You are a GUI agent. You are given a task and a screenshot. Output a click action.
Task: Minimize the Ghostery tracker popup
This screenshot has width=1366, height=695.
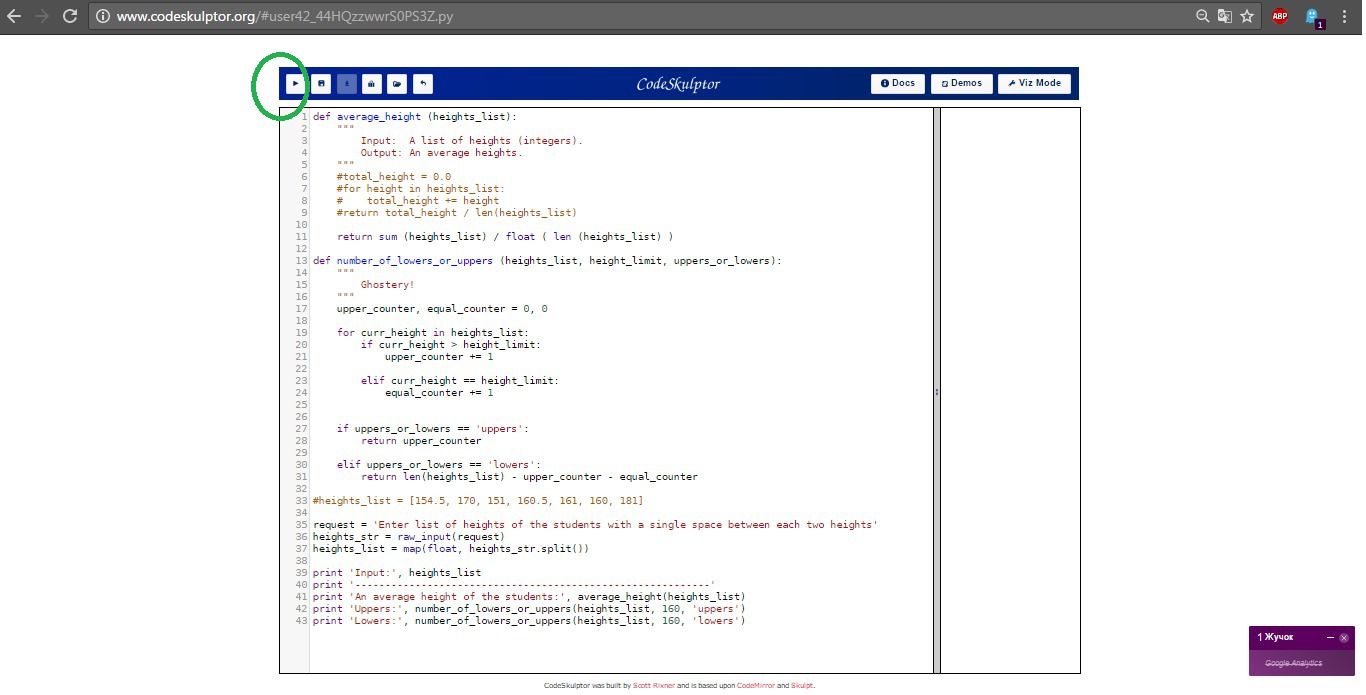[x=1330, y=638]
